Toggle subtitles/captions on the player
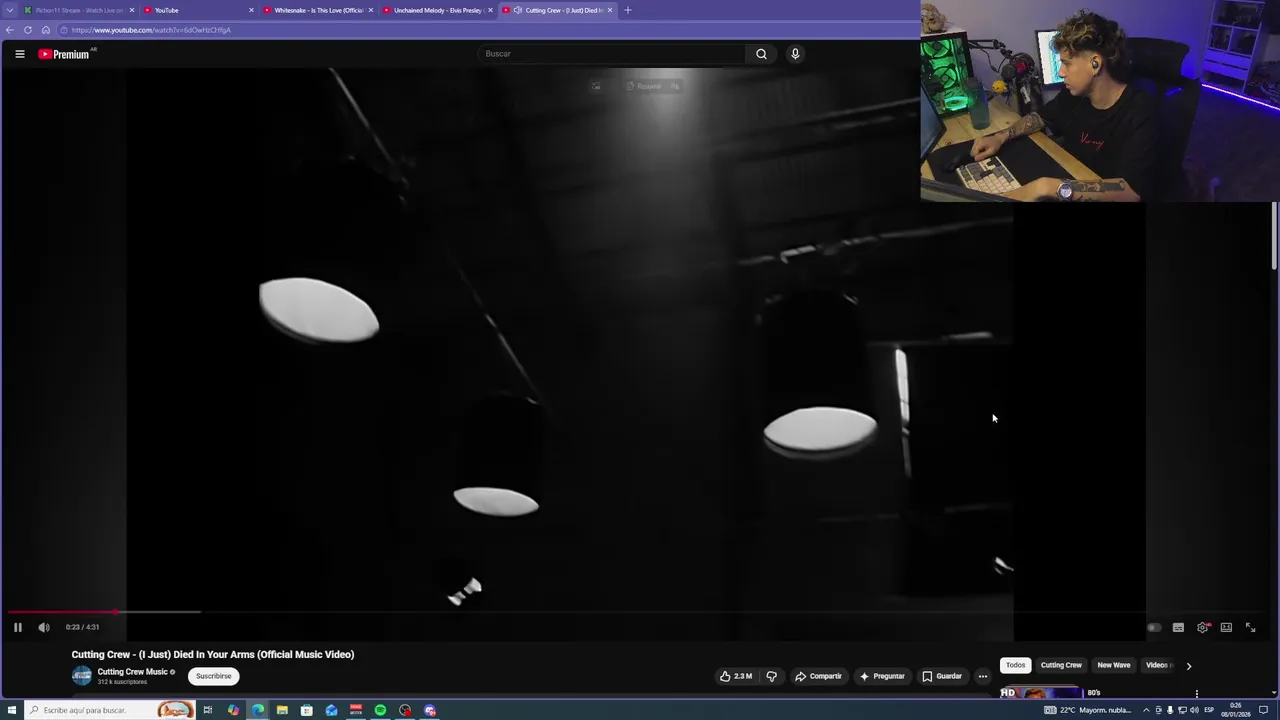1280x720 pixels. point(1178,627)
